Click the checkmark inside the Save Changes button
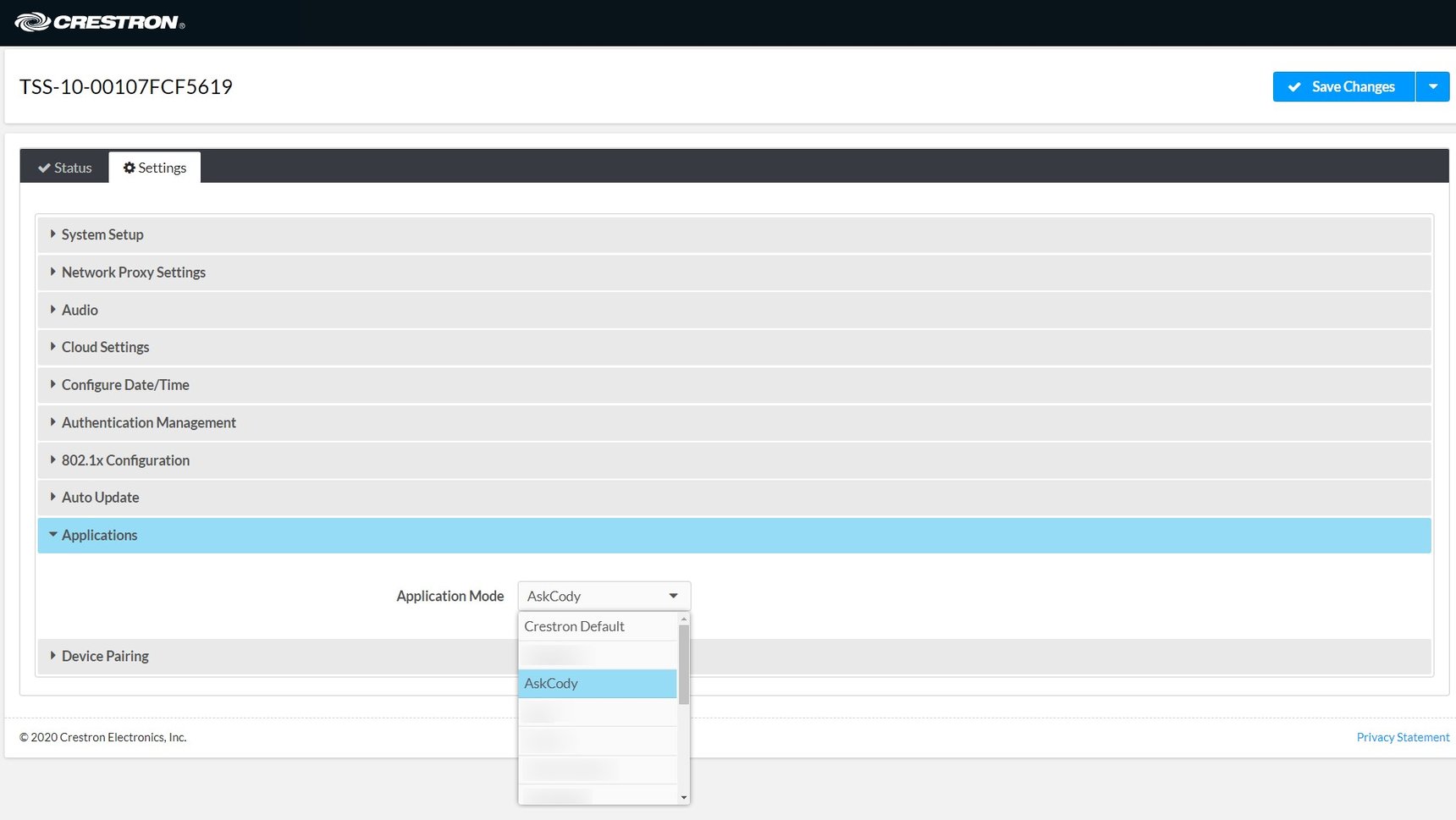1456x820 pixels. pyautogui.click(x=1293, y=86)
